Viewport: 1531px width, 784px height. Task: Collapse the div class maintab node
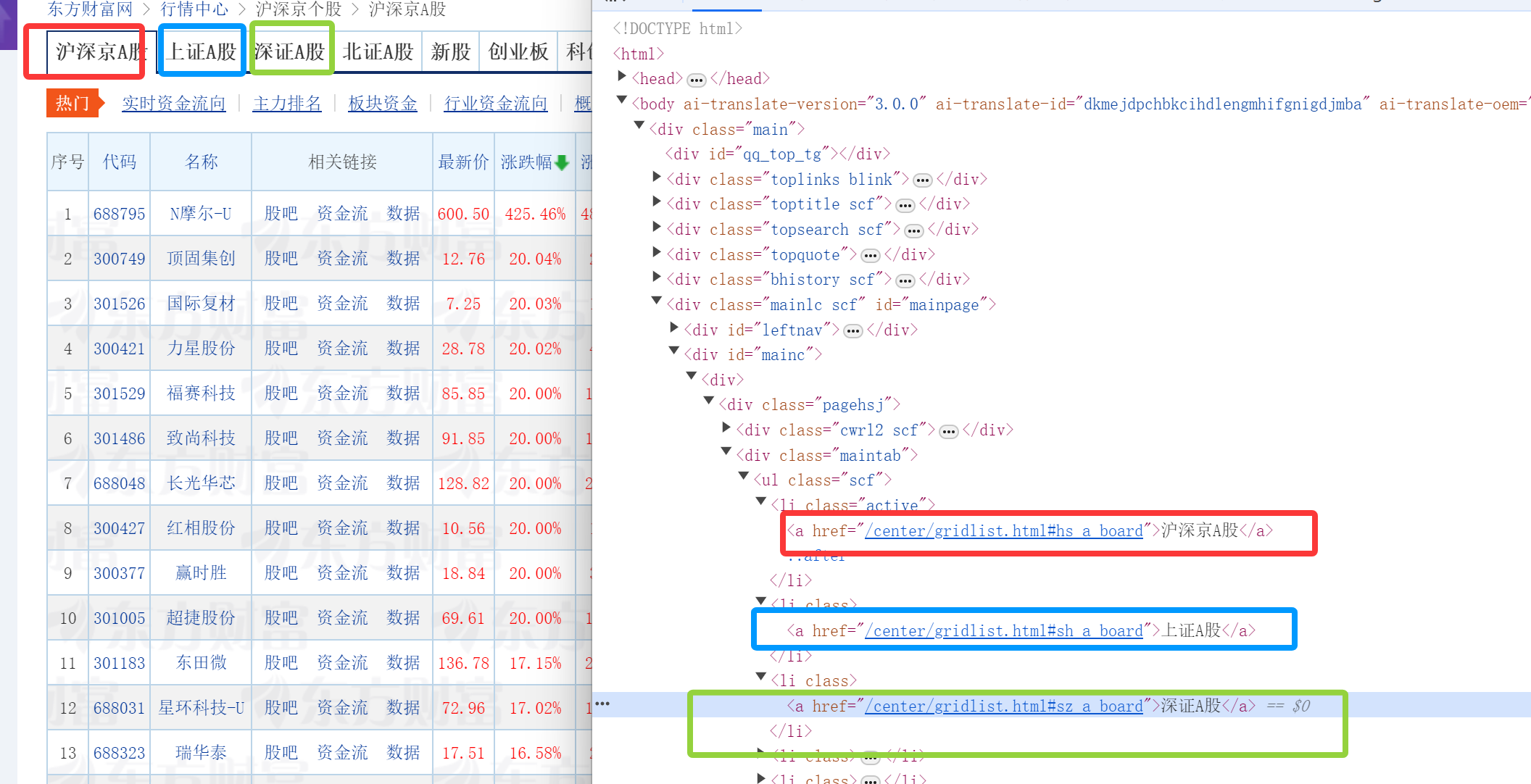click(x=726, y=452)
